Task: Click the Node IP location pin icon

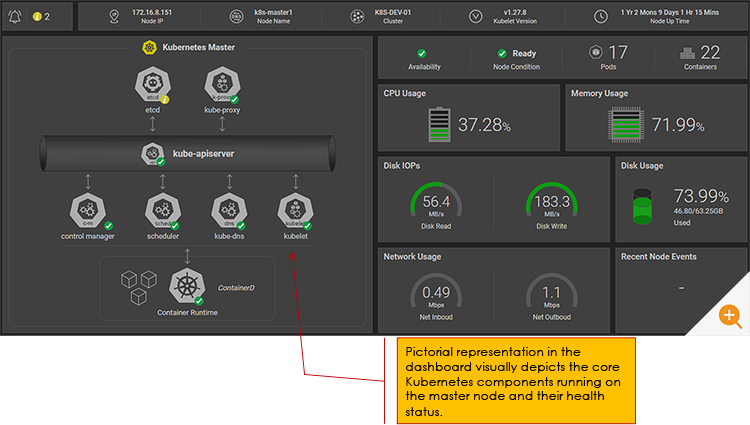Action: pos(114,17)
